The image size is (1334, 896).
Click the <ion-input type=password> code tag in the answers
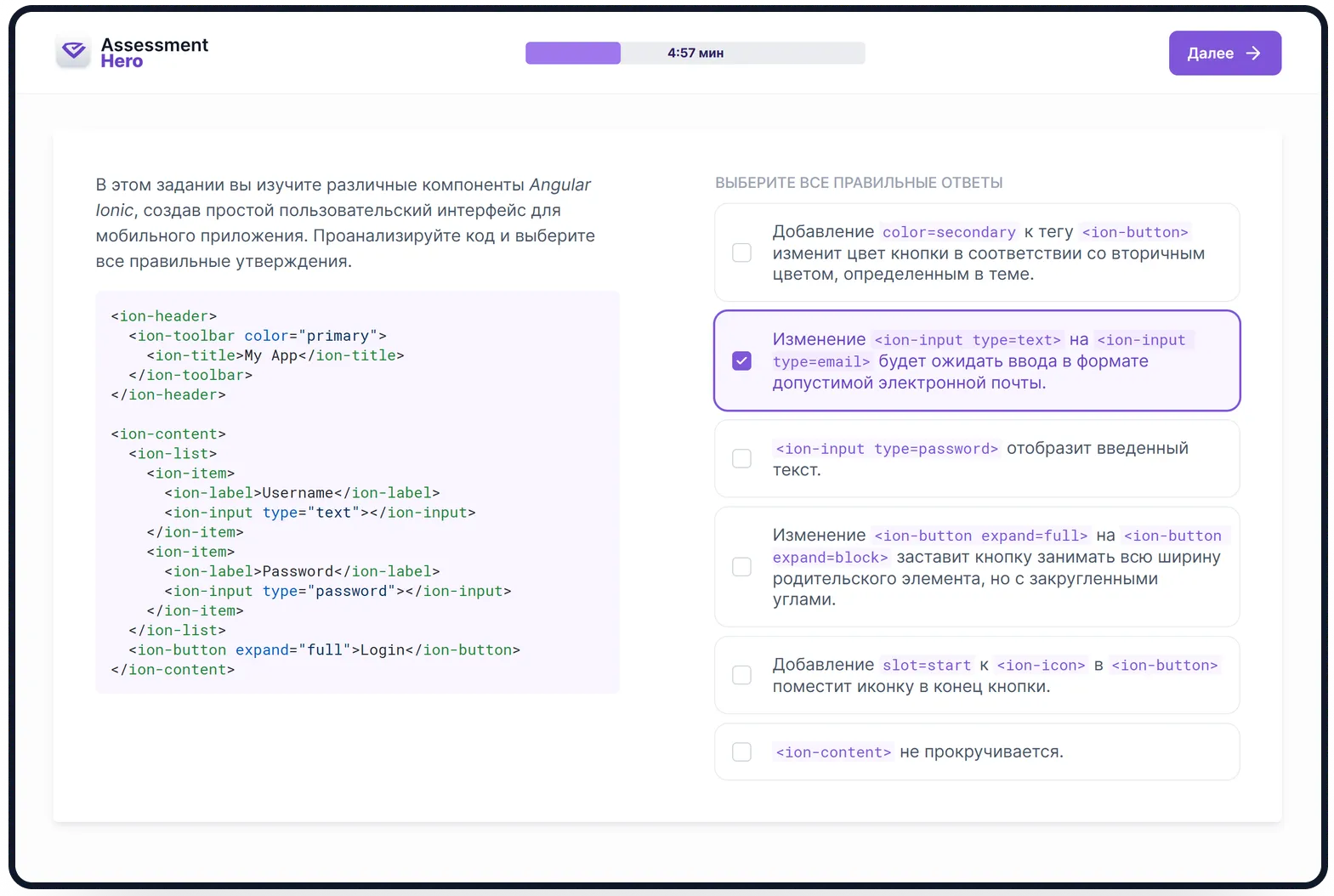[886, 449]
